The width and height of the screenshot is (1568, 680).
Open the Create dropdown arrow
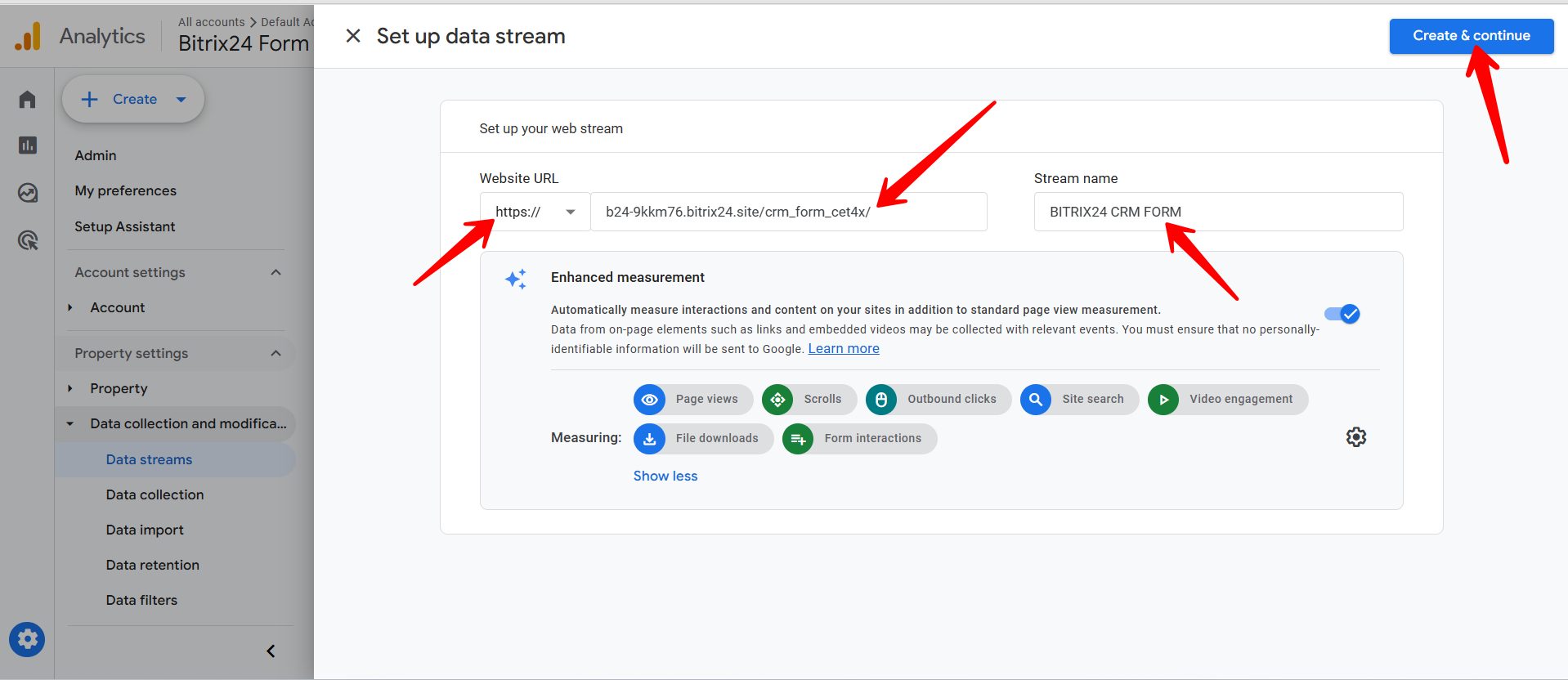point(181,100)
